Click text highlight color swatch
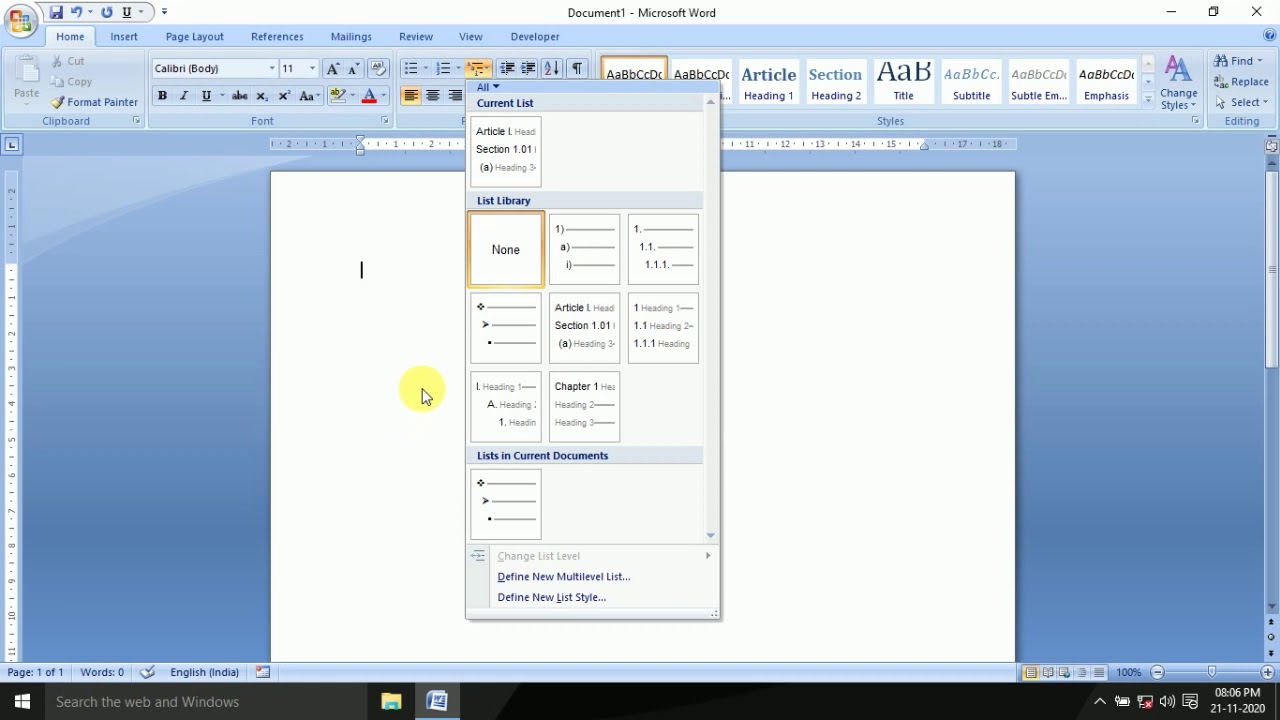Viewport: 1280px width, 720px height. pos(338,96)
